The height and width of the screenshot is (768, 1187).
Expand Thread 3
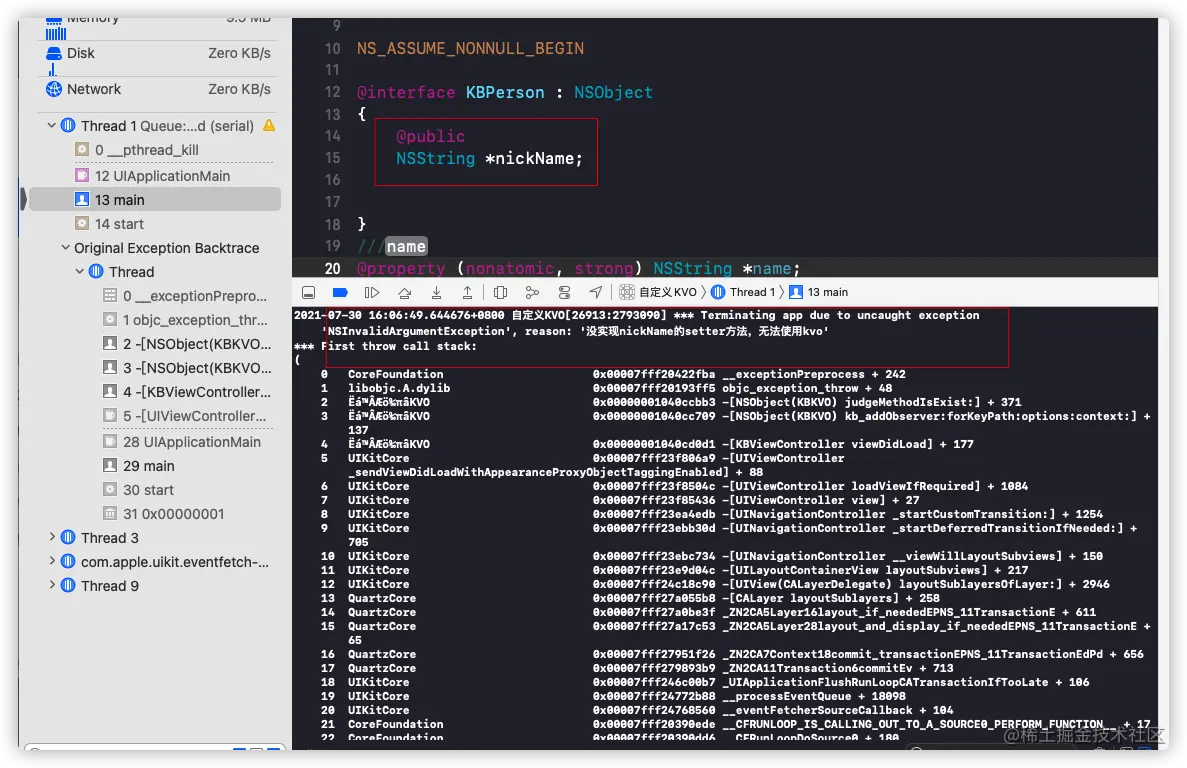51,537
